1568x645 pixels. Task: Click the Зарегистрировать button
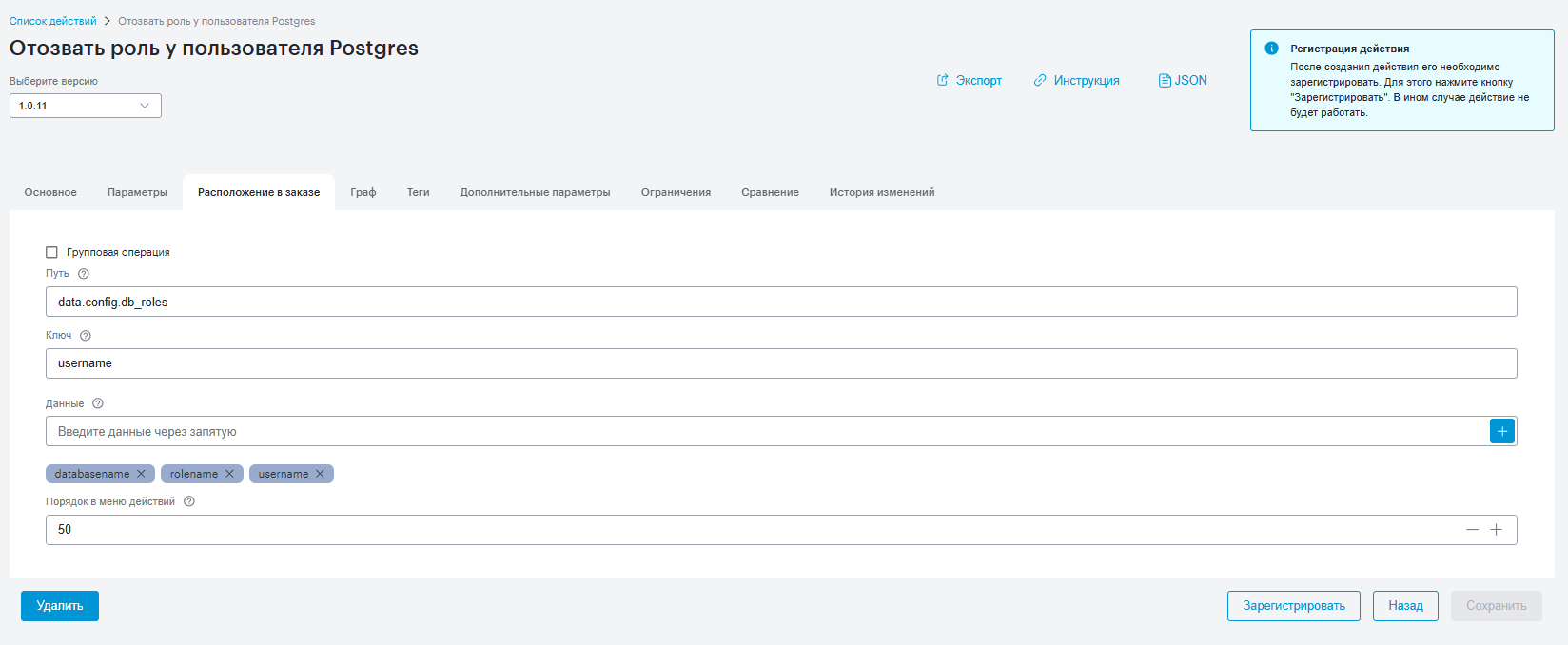click(x=1294, y=606)
